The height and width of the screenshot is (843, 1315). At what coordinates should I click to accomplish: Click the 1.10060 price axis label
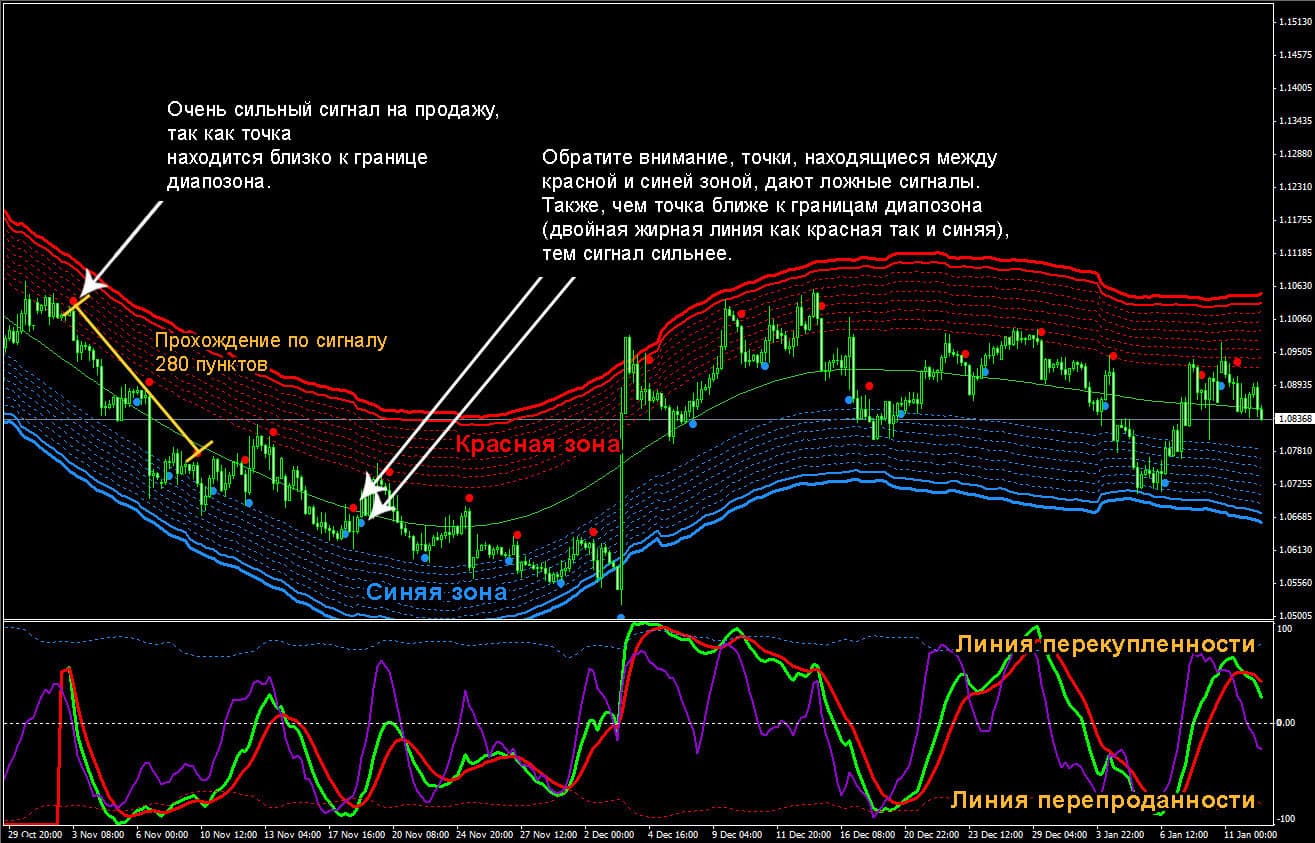(1294, 319)
